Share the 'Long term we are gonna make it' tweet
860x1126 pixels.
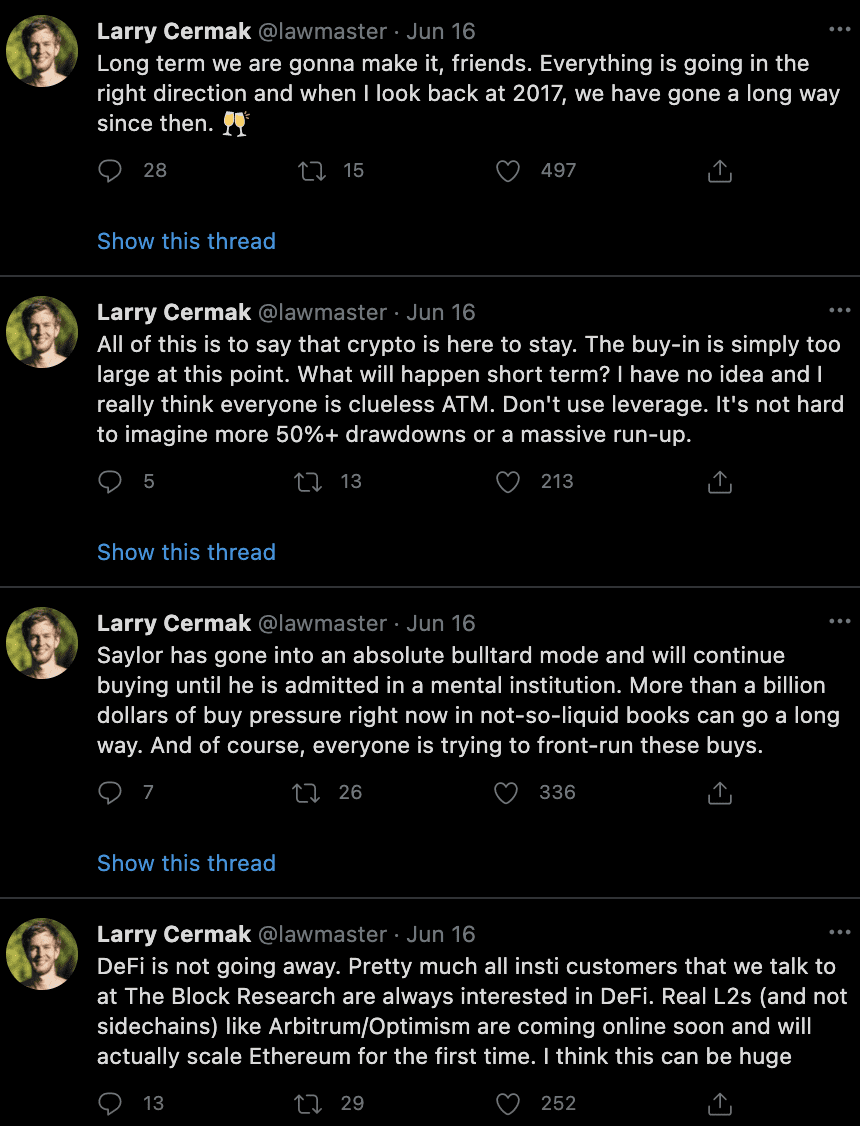click(x=719, y=171)
